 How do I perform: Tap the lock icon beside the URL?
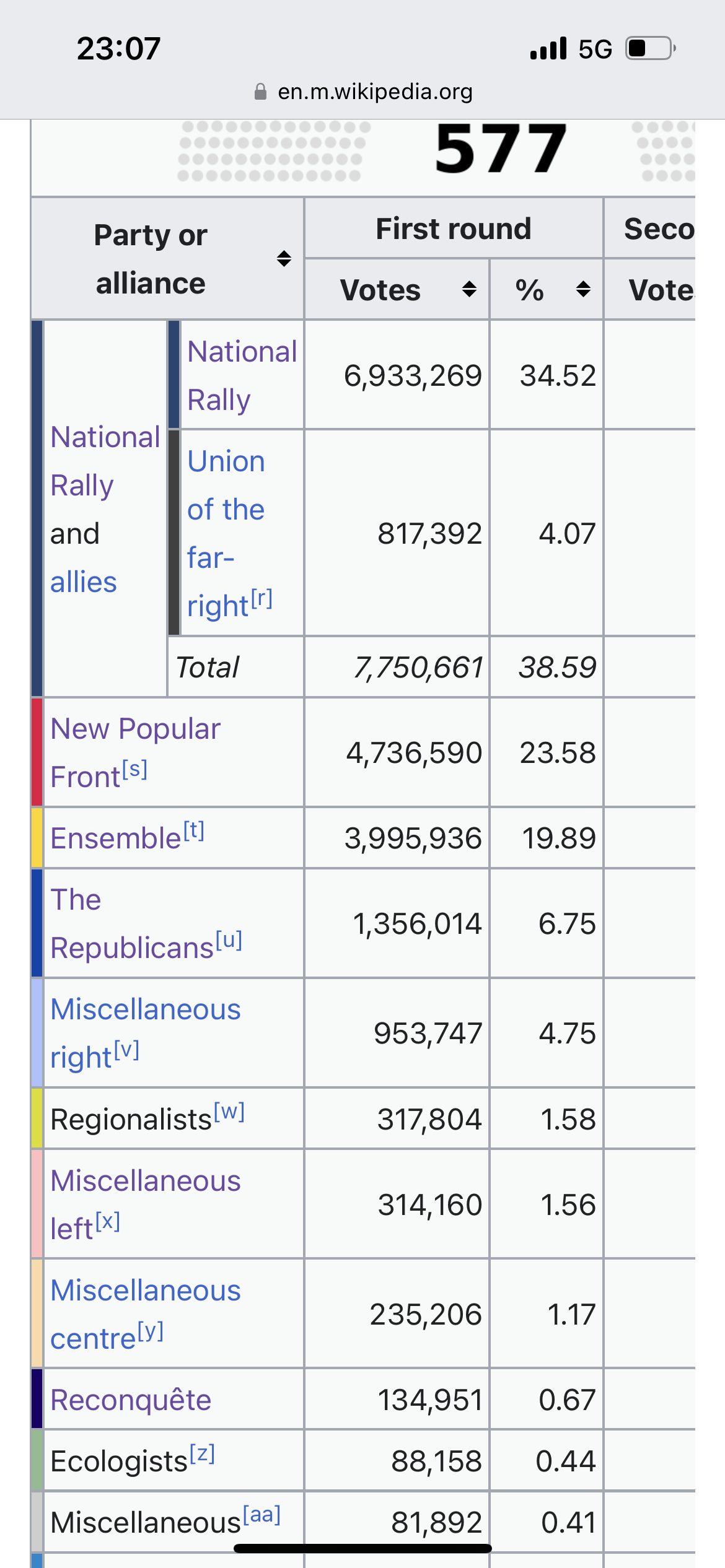click(x=260, y=92)
